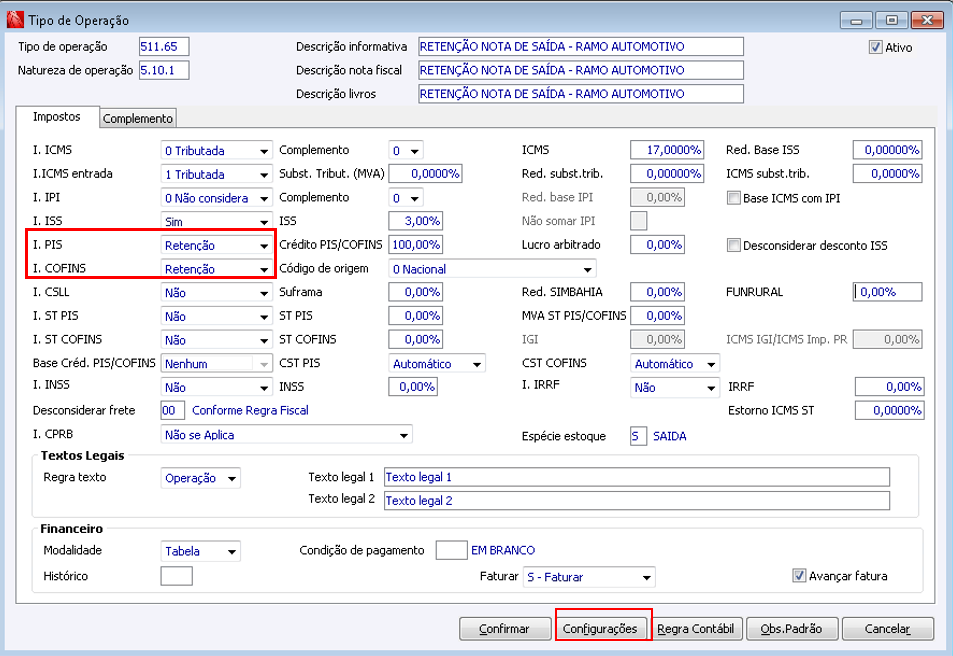Toggle the Ativo checkbox
The width and height of the screenshot is (953, 656).
click(x=875, y=47)
